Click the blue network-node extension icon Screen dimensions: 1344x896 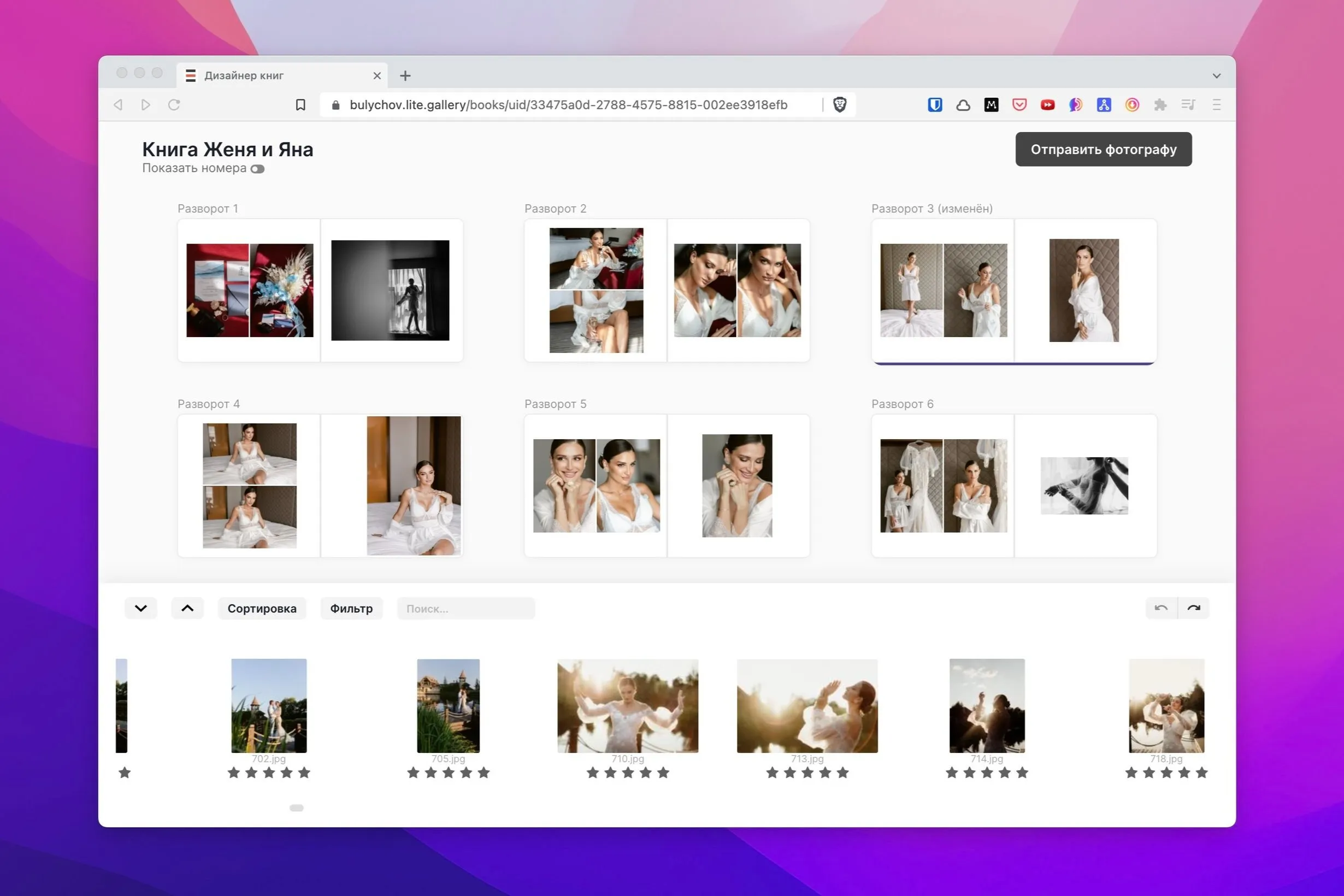1104,104
